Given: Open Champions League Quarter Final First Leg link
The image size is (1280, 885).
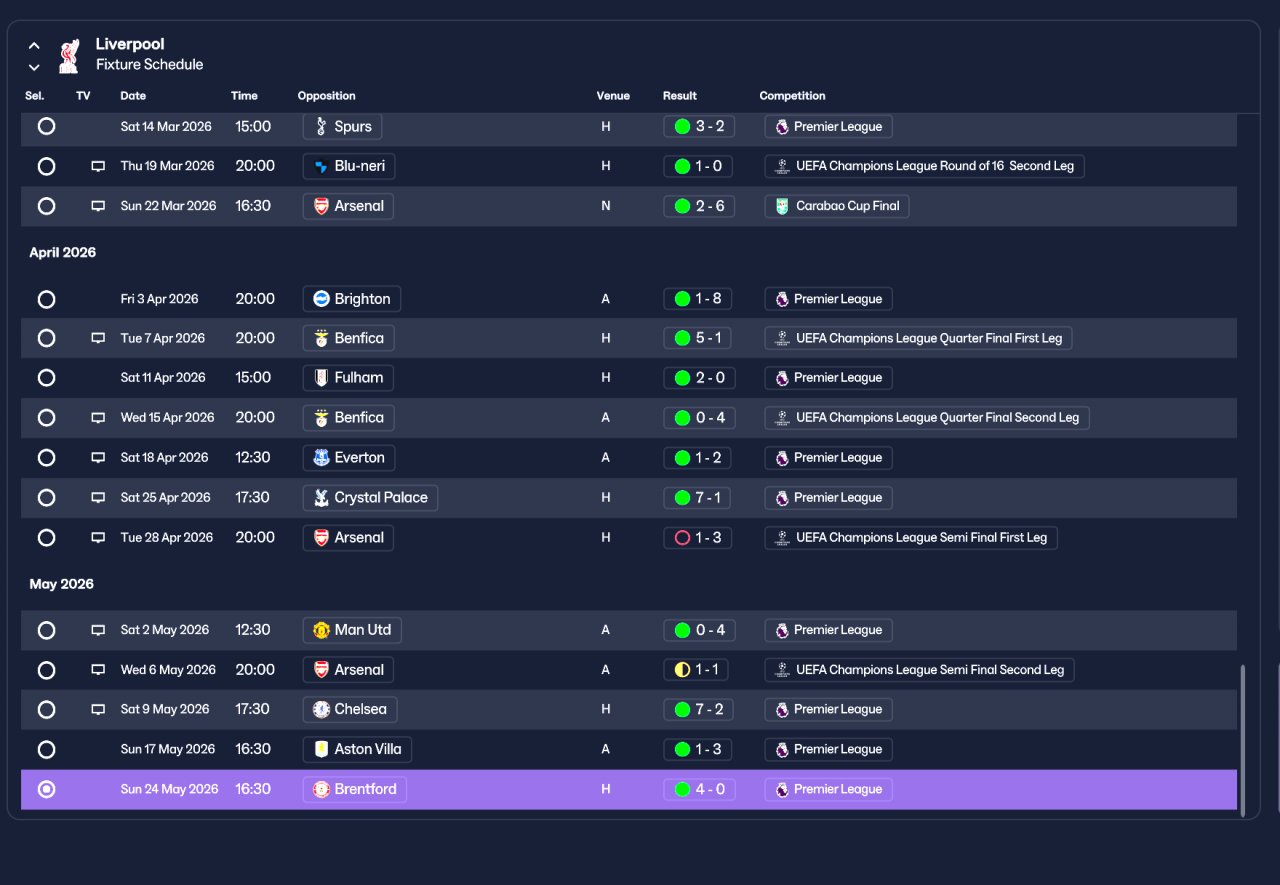Looking at the screenshot, I should [x=919, y=338].
